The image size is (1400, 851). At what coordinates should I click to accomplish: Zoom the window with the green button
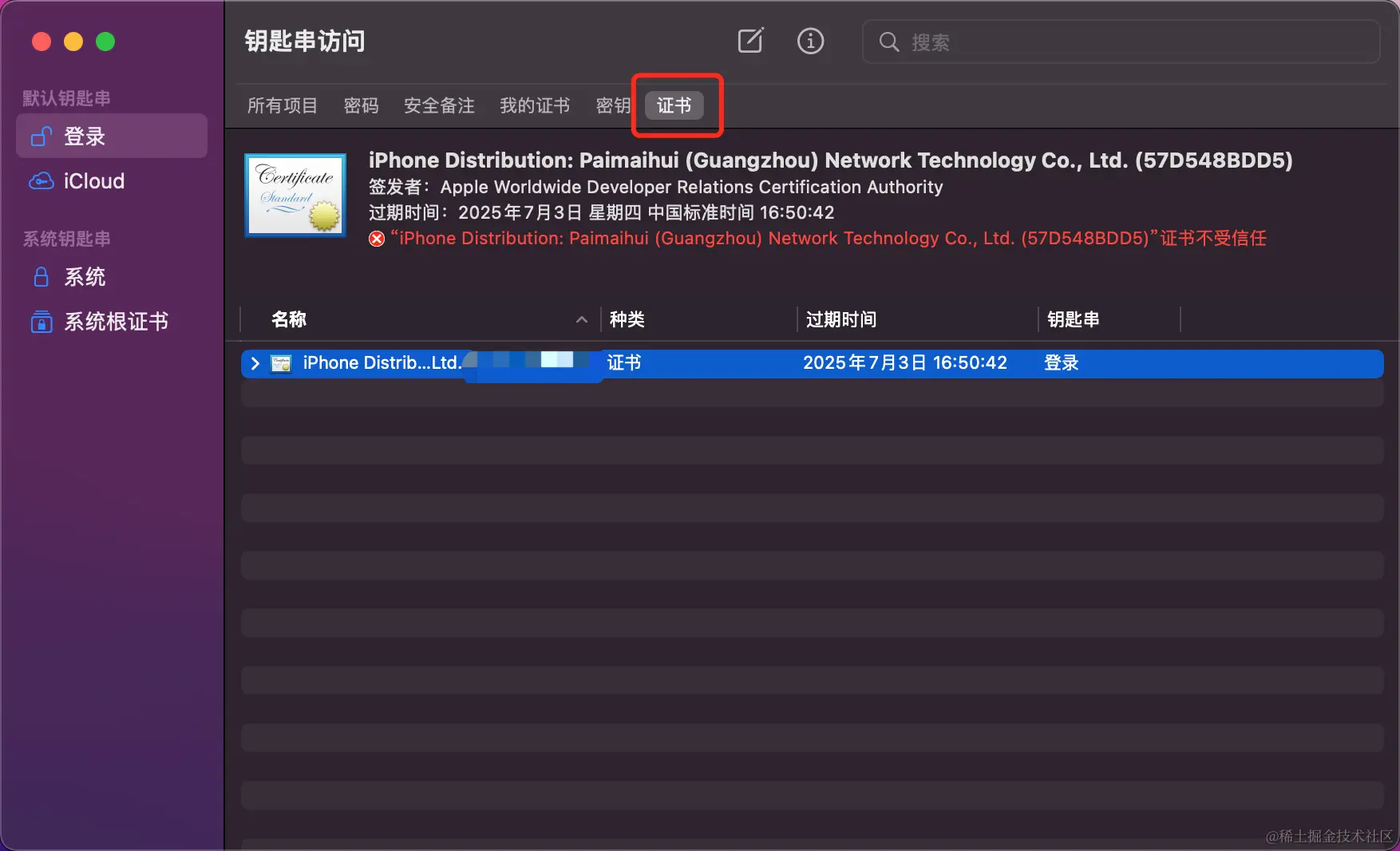pos(105,42)
